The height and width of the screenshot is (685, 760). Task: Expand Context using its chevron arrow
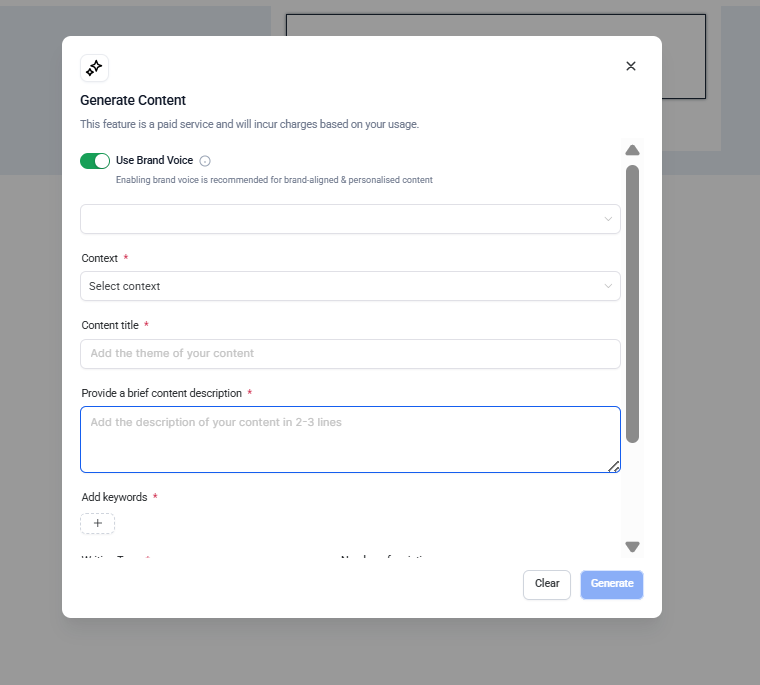[x=608, y=286]
